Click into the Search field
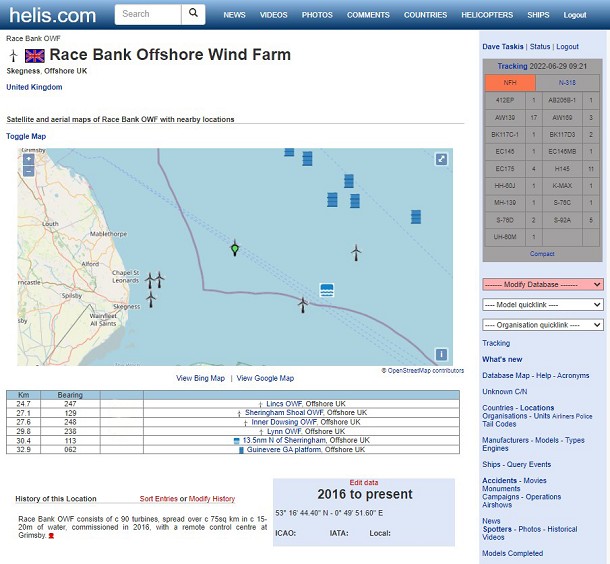 point(148,14)
